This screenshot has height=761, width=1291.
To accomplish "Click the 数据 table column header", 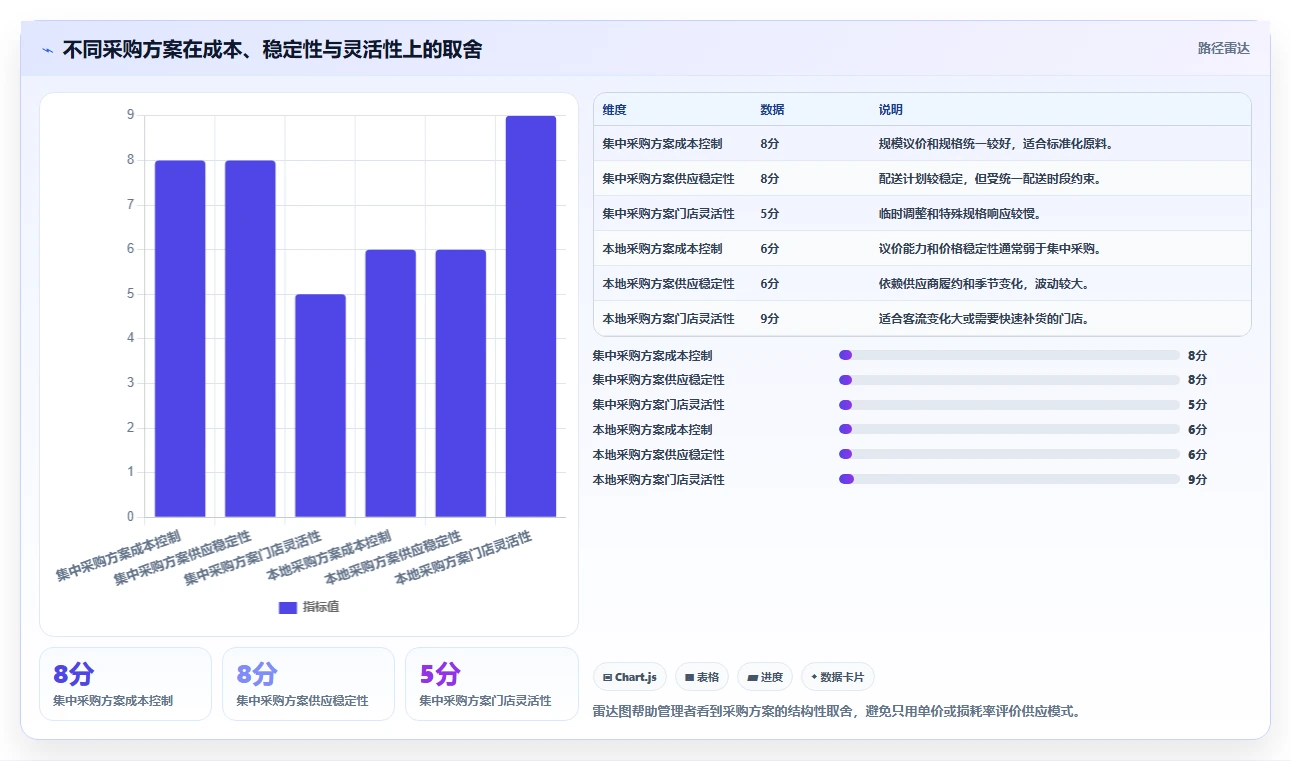I will (x=772, y=110).
